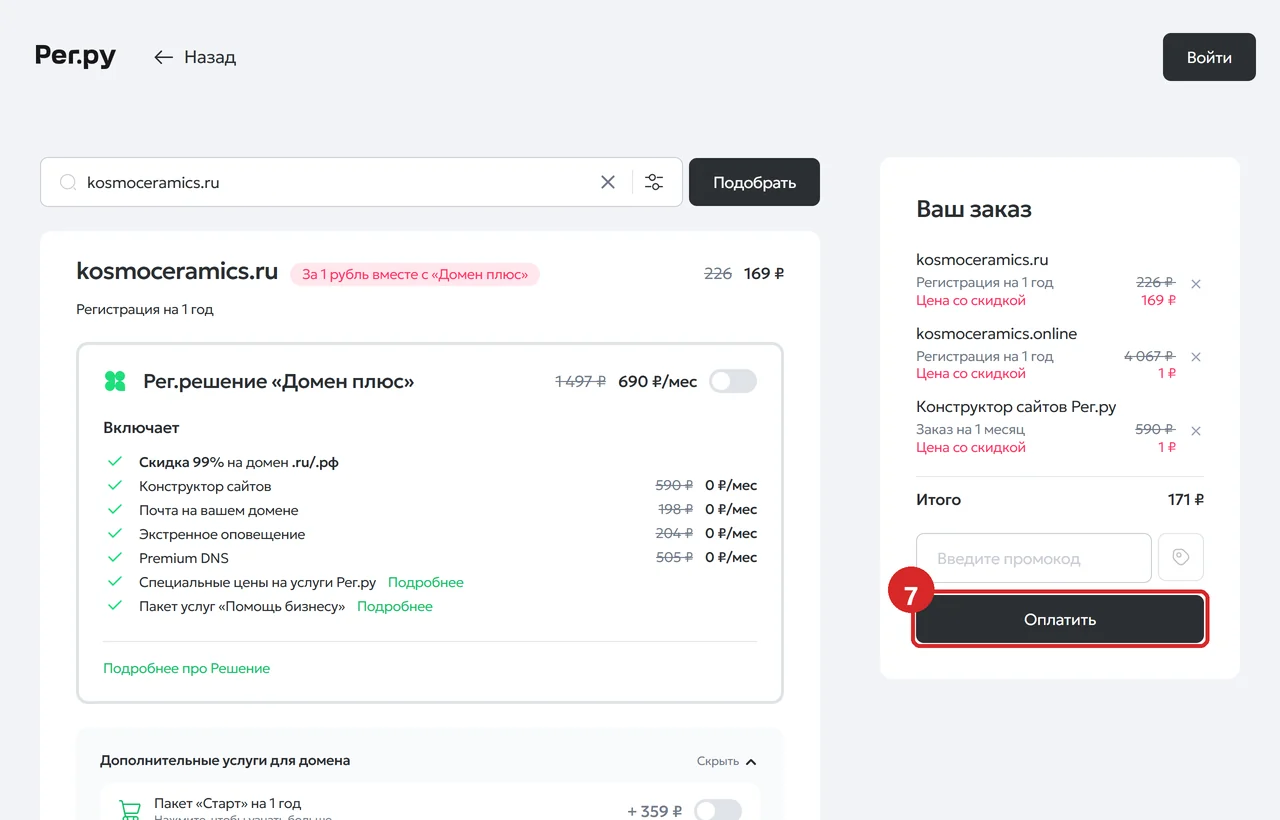Remove kosmoceramics.online from the order
The height and width of the screenshot is (820, 1280).
point(1196,357)
